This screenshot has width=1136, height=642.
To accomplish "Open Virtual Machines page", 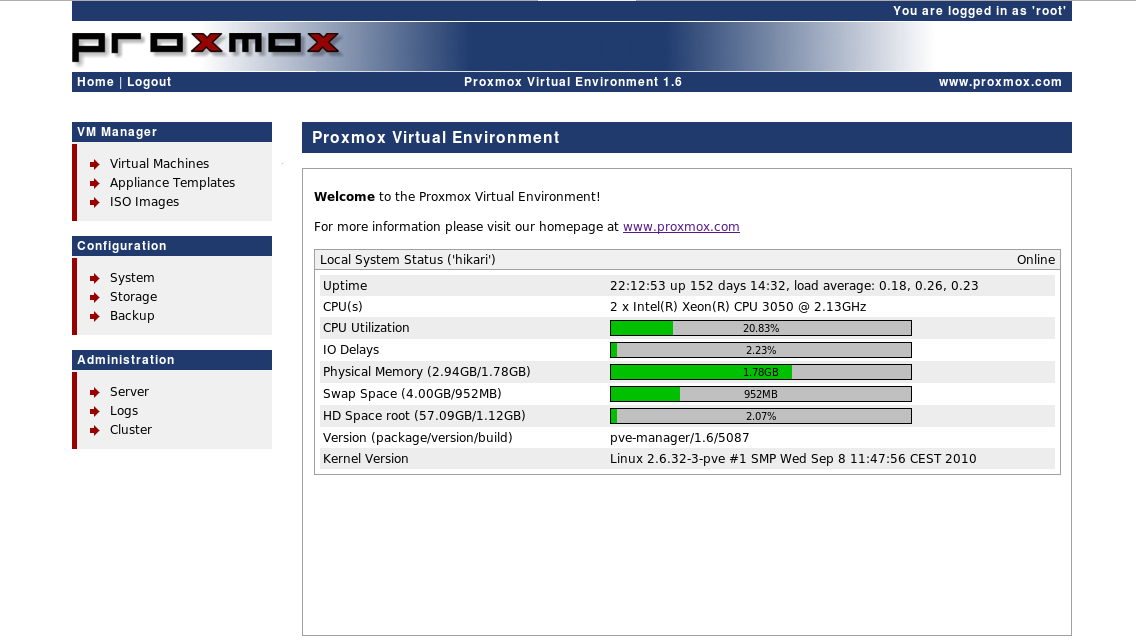I will 159,164.
